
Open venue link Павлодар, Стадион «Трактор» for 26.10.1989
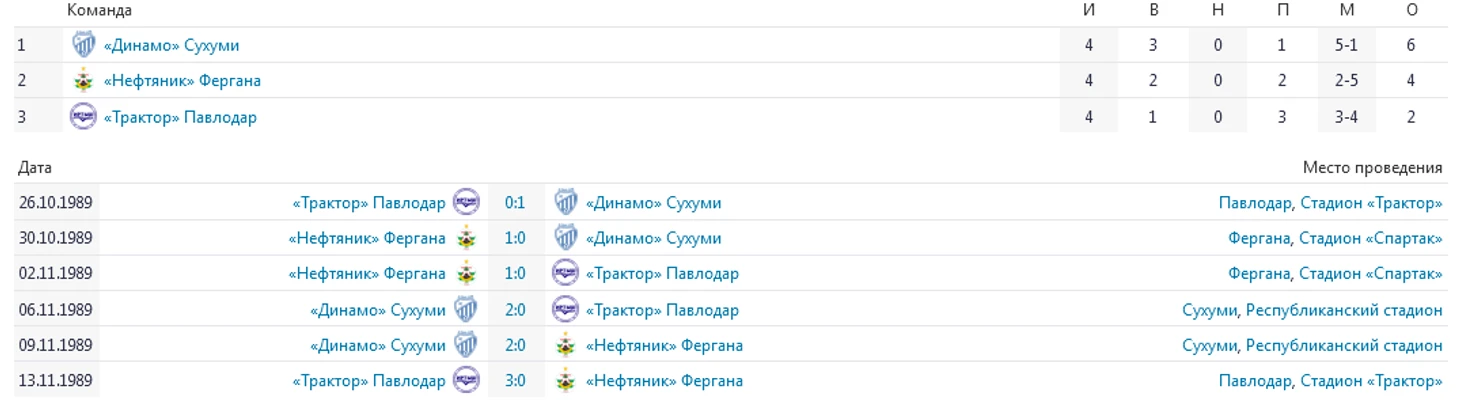pyautogui.click(x=1330, y=203)
